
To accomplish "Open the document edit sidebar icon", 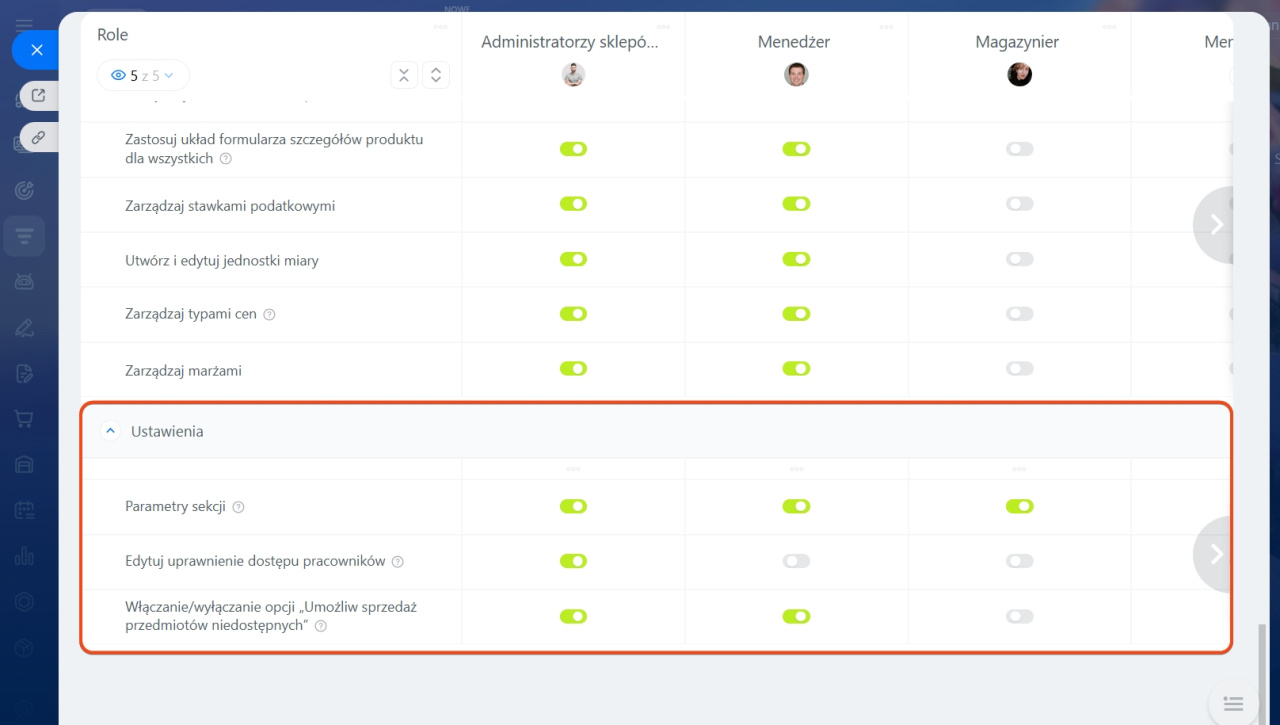I will [x=24, y=374].
